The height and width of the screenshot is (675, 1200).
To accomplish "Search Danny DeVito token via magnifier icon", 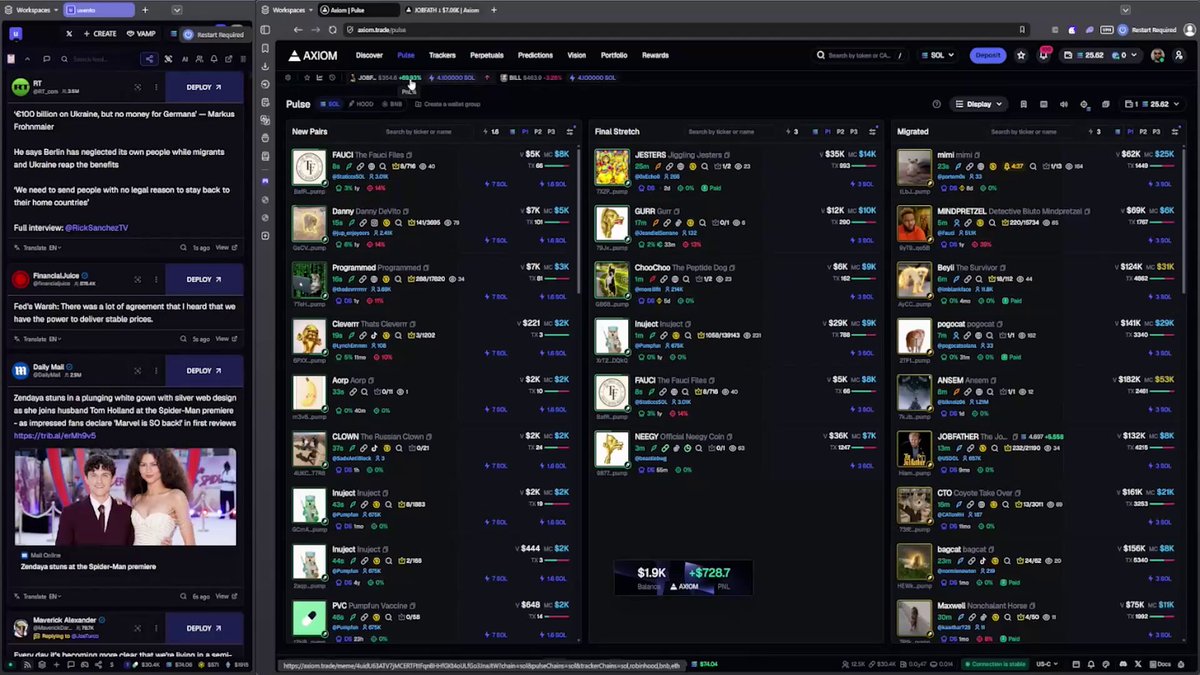I will click(x=399, y=222).
